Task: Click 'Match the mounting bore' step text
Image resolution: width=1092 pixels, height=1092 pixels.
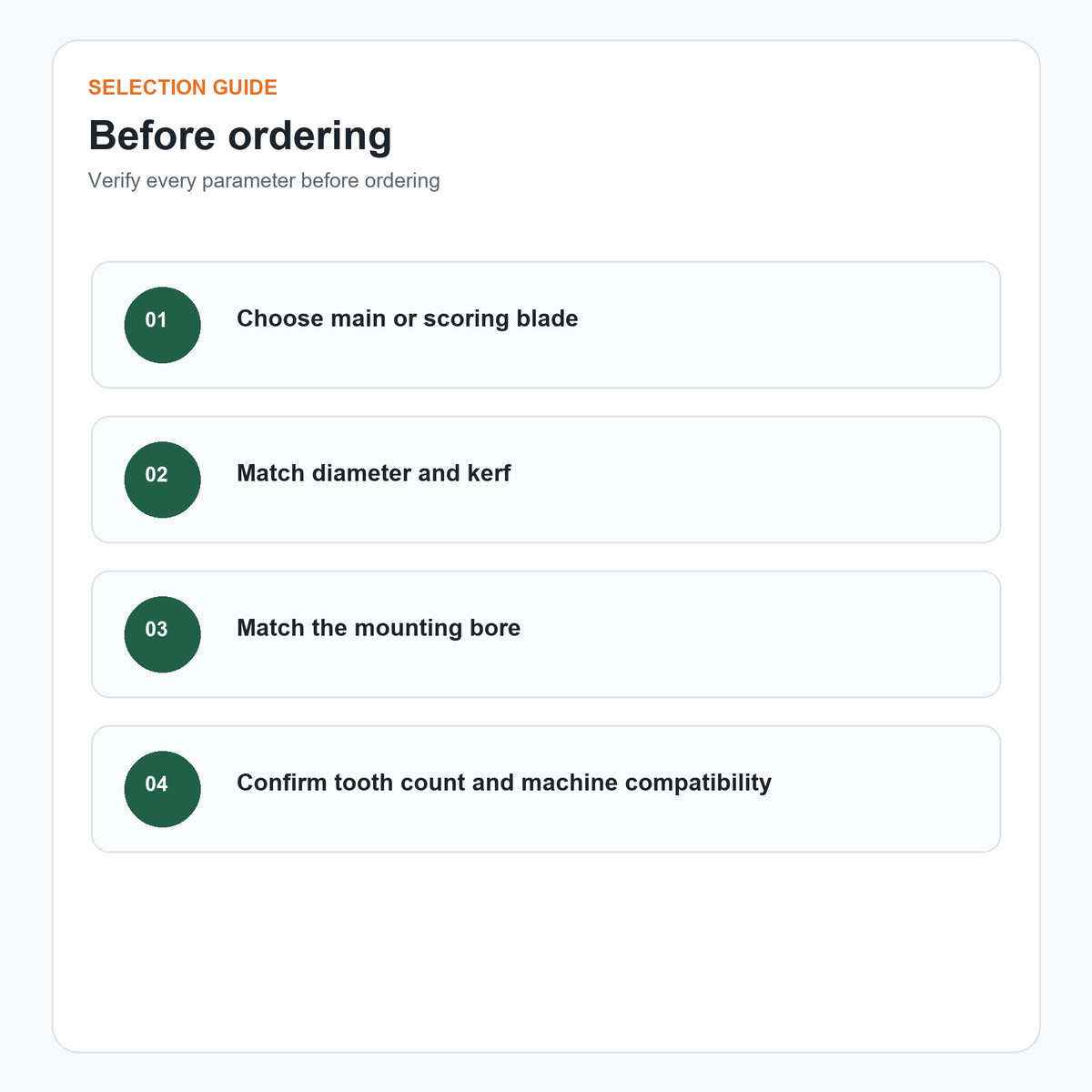Action: [379, 628]
